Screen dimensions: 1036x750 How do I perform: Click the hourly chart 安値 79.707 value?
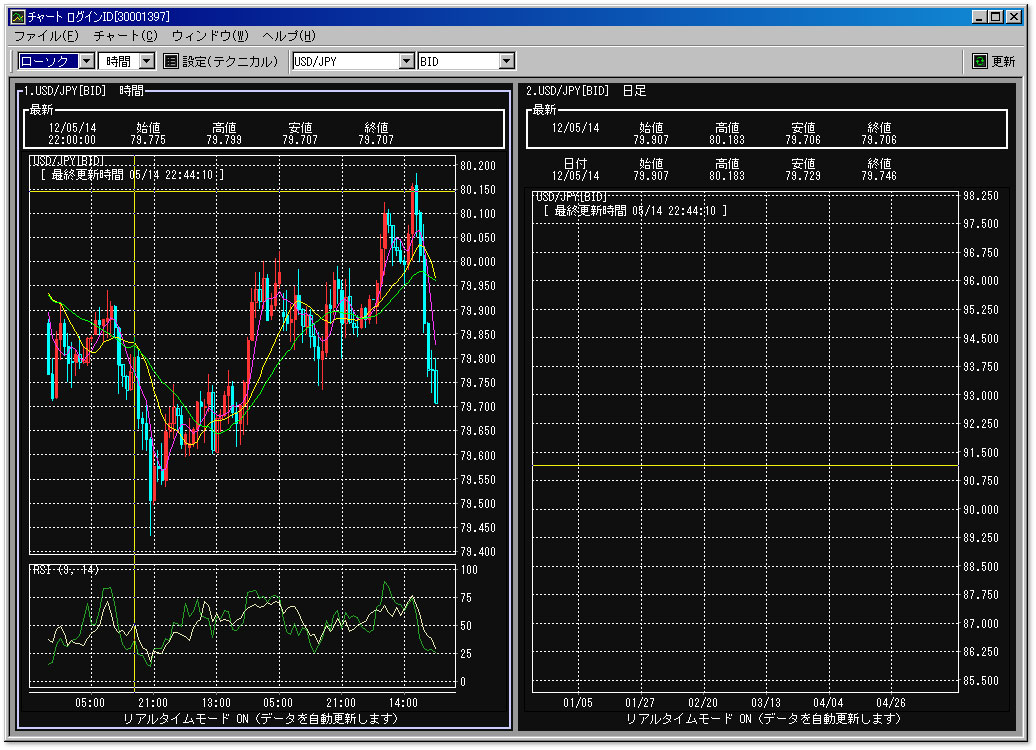[300, 140]
